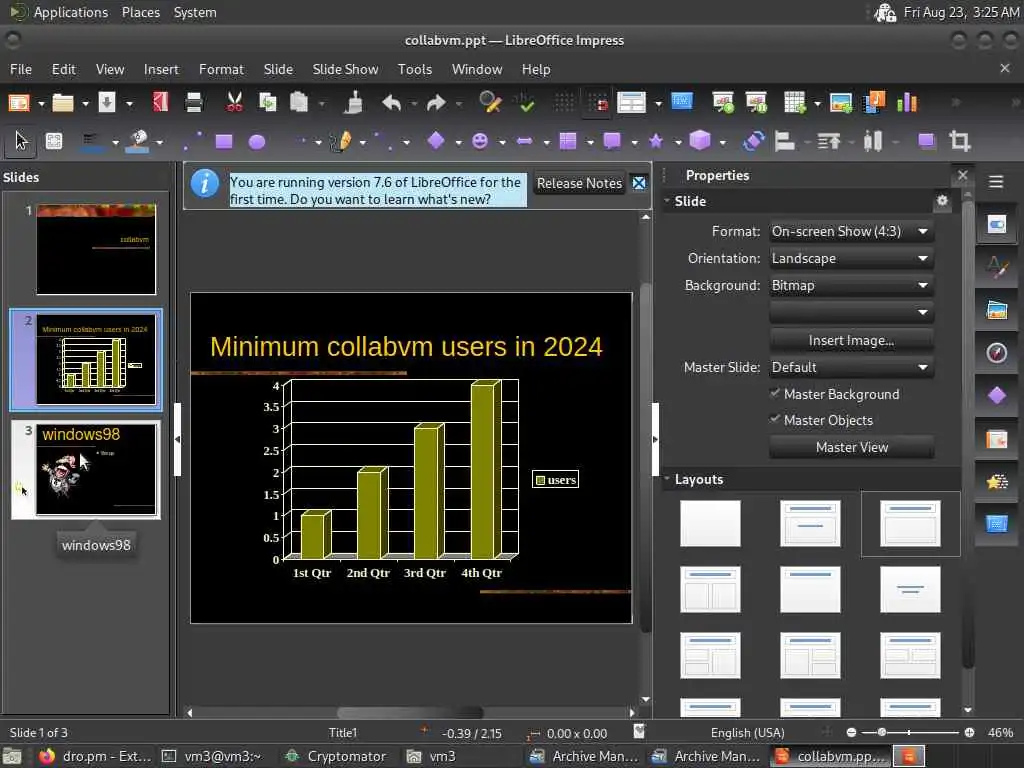
Task: Open the Navigator deck in the sidebar
Action: pyautogui.click(x=997, y=353)
